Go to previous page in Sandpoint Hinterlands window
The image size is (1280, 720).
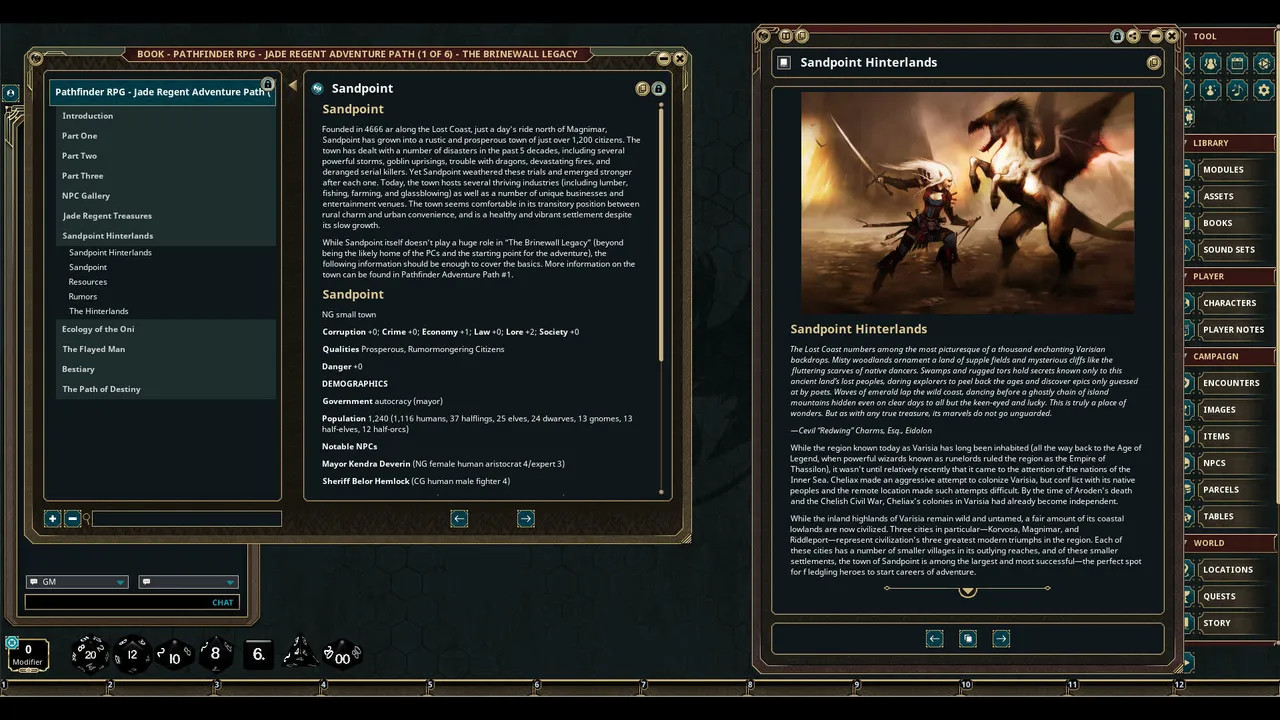pos(934,638)
